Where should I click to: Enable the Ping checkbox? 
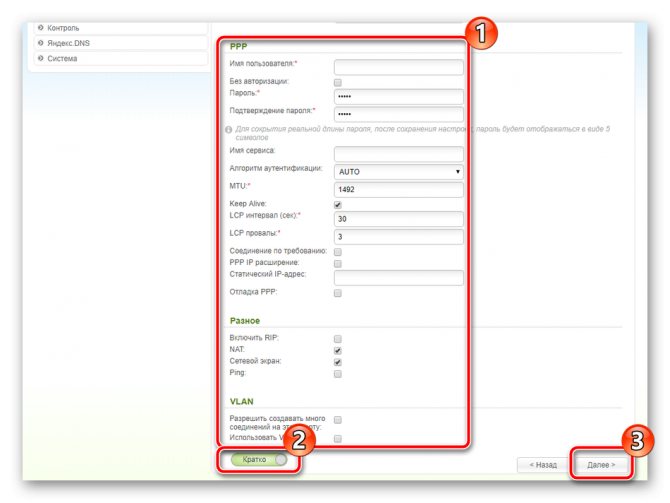(x=338, y=374)
